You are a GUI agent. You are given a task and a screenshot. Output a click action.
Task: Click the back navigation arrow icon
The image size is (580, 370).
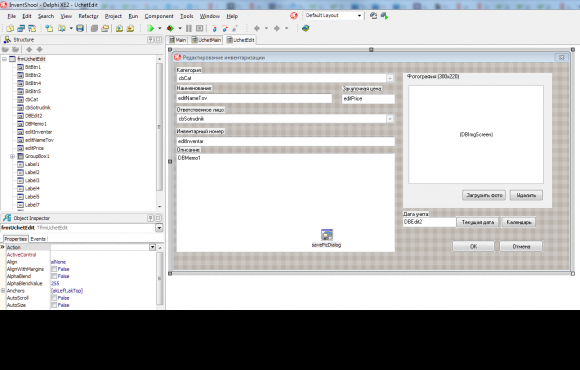pos(256,28)
